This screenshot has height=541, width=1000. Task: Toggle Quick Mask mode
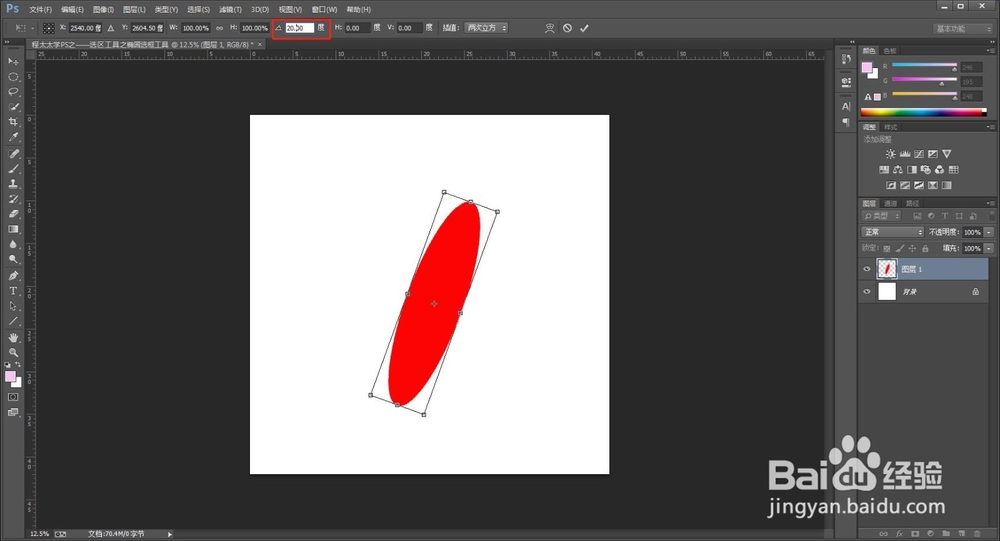[x=13, y=397]
